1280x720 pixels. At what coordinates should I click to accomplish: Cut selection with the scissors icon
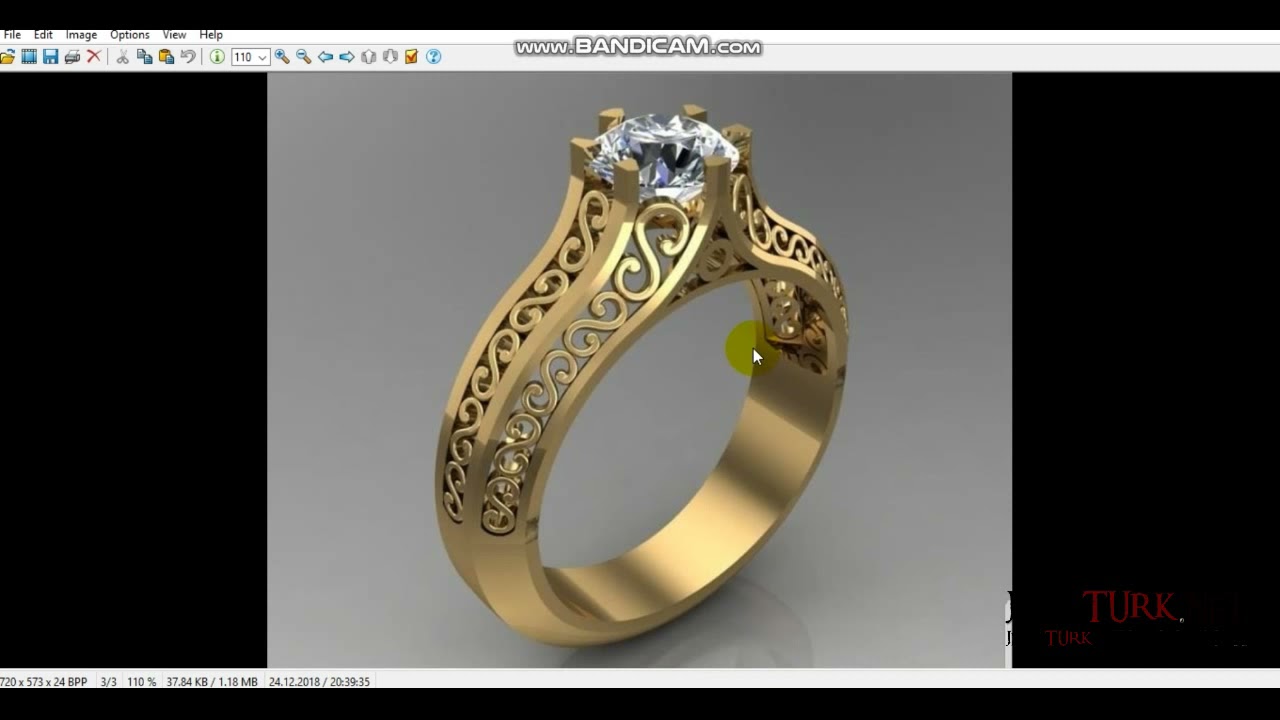point(123,57)
